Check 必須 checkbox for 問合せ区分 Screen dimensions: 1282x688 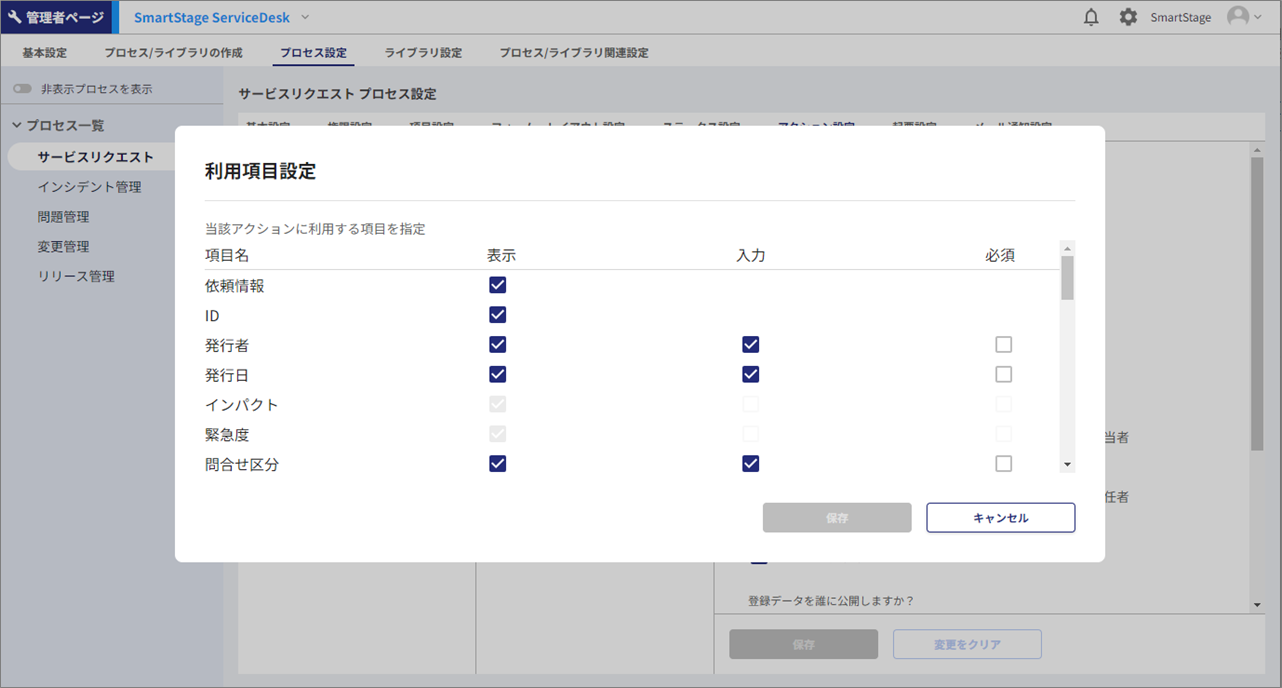(x=1004, y=464)
